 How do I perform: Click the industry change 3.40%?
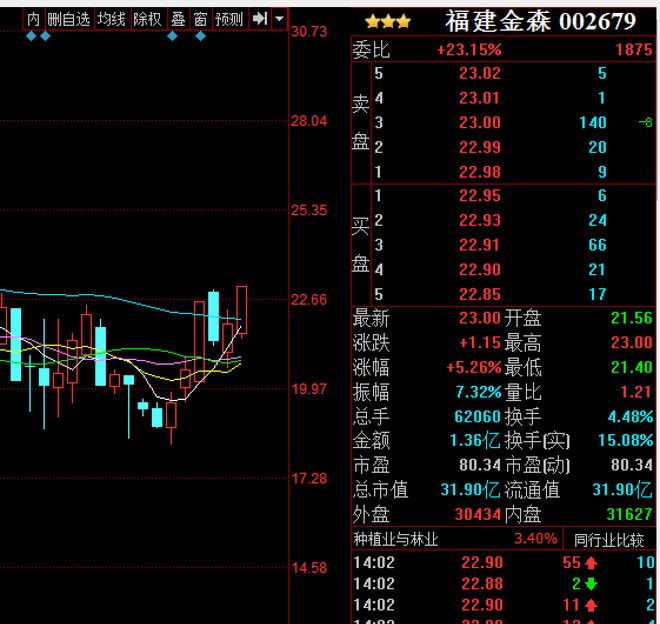pyautogui.click(x=536, y=539)
